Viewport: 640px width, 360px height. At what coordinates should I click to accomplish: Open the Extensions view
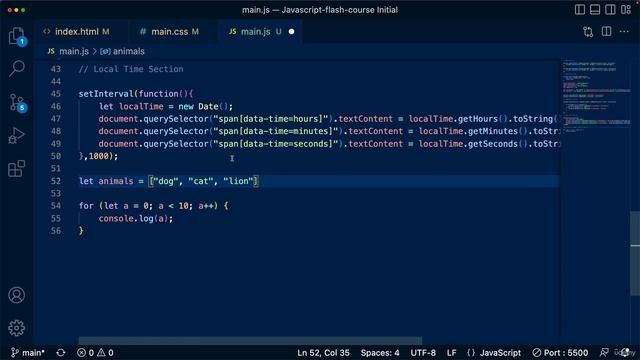tap(17, 169)
